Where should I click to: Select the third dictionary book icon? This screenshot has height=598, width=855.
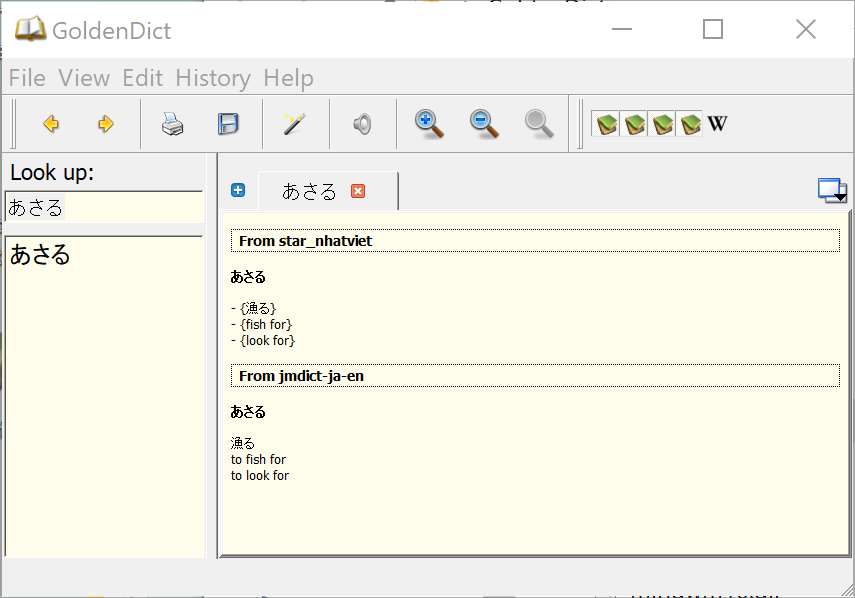663,124
